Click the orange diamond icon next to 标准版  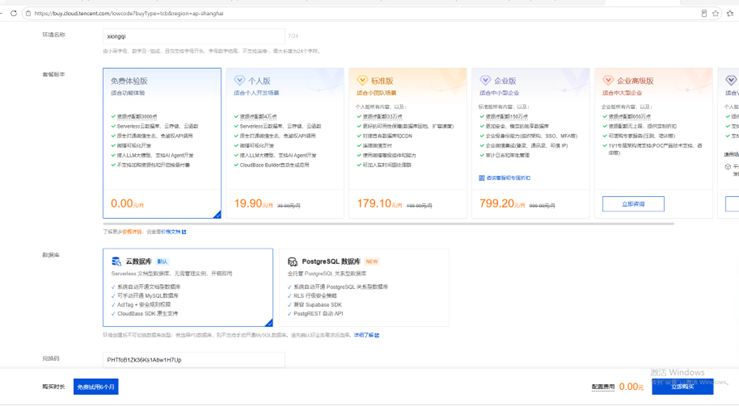point(362,80)
